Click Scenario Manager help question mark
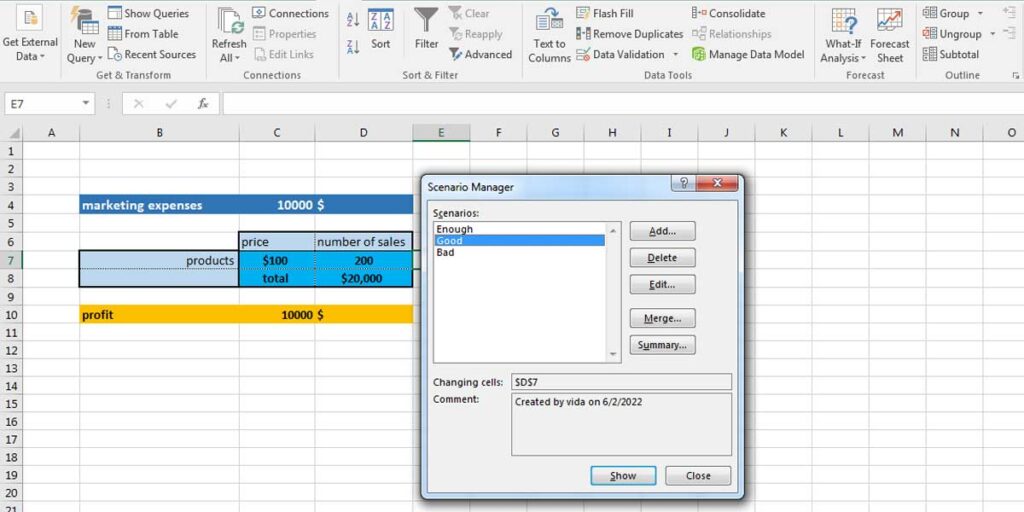1024x512 pixels. pos(684,183)
